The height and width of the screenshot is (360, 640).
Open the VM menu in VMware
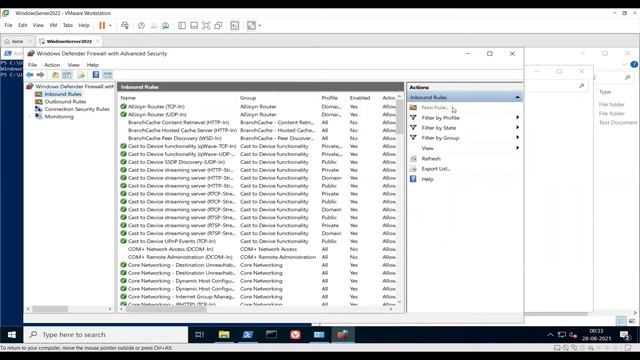pos(53,25)
